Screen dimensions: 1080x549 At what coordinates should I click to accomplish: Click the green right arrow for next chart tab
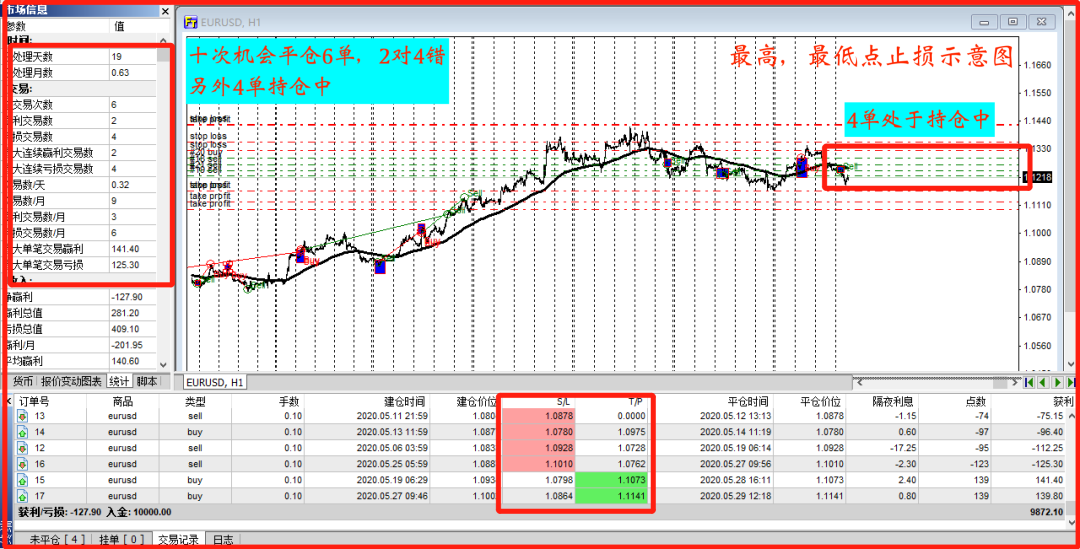[1057, 382]
